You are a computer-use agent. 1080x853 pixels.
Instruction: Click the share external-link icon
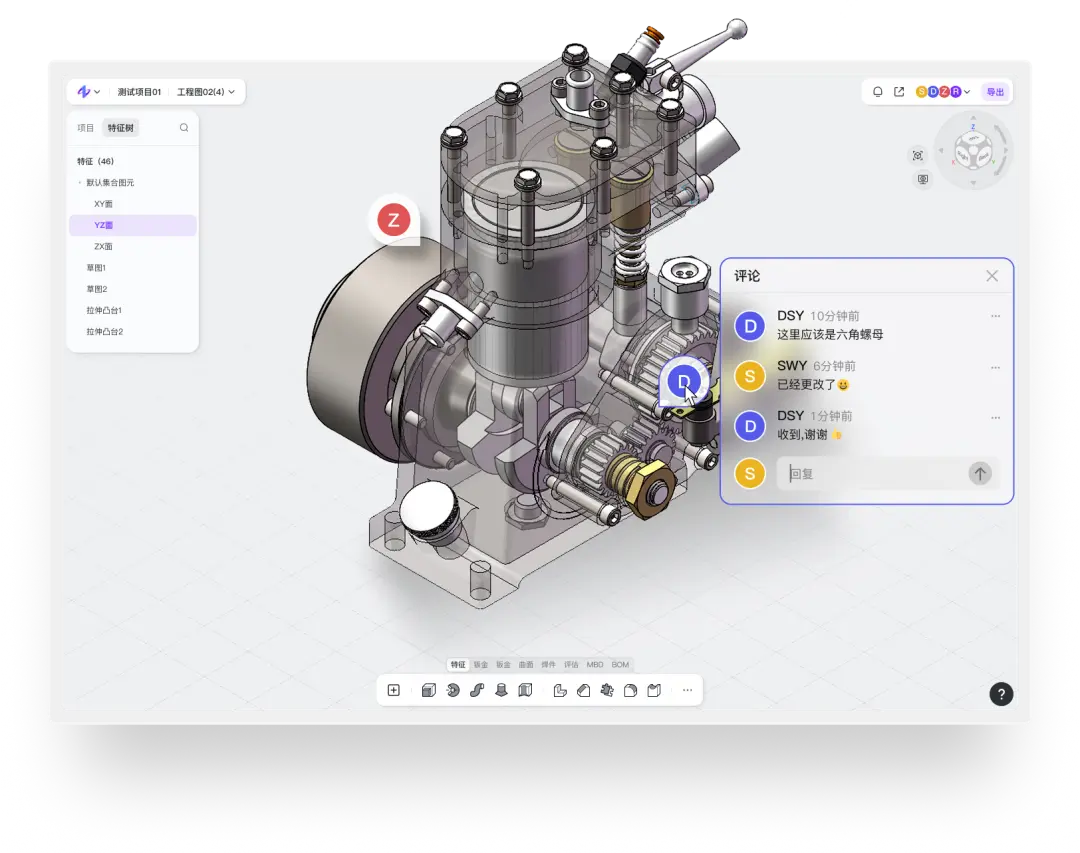click(899, 92)
